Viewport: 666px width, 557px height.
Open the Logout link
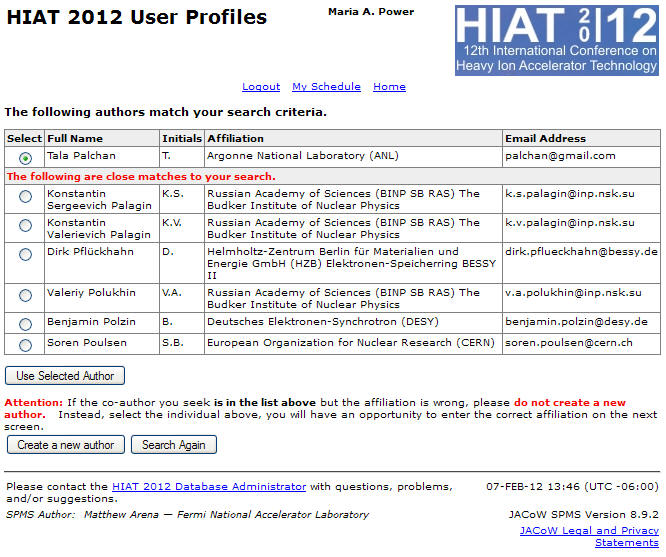point(261,87)
